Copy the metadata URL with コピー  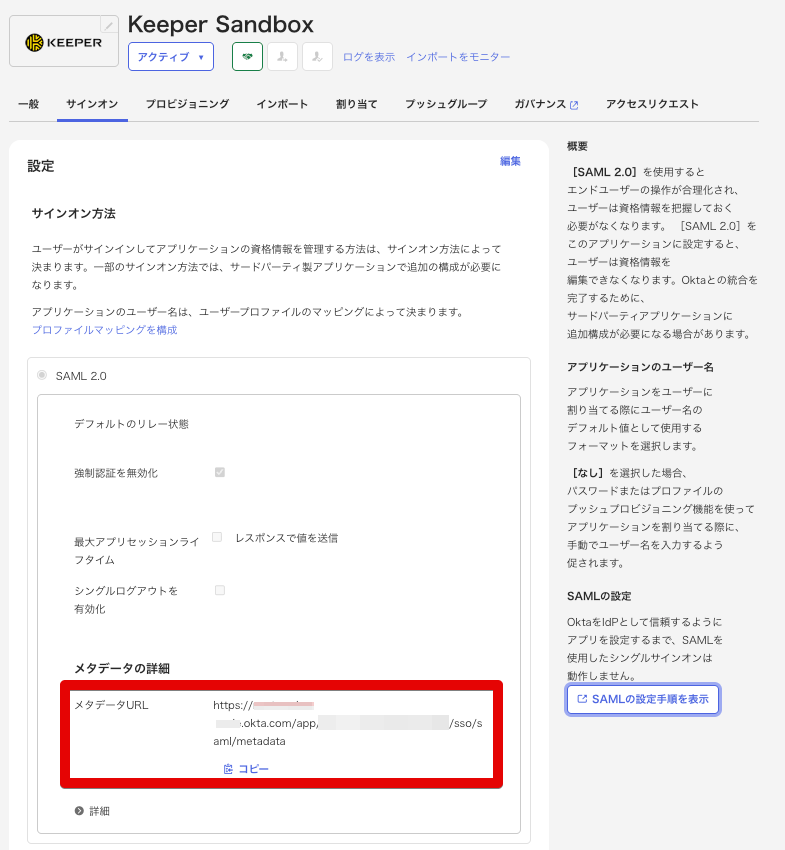tap(246, 769)
